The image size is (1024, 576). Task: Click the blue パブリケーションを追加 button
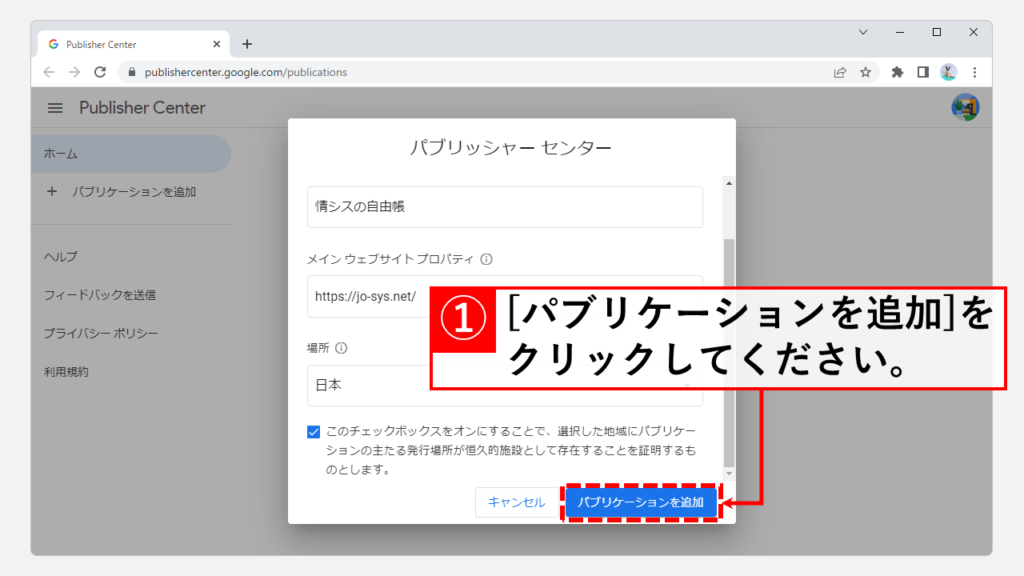pyautogui.click(x=640, y=502)
